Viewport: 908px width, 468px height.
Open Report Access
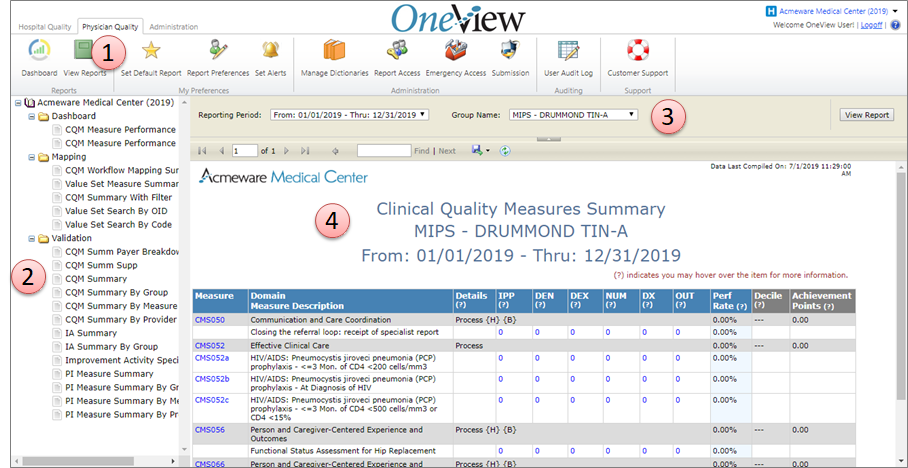[x=397, y=50]
